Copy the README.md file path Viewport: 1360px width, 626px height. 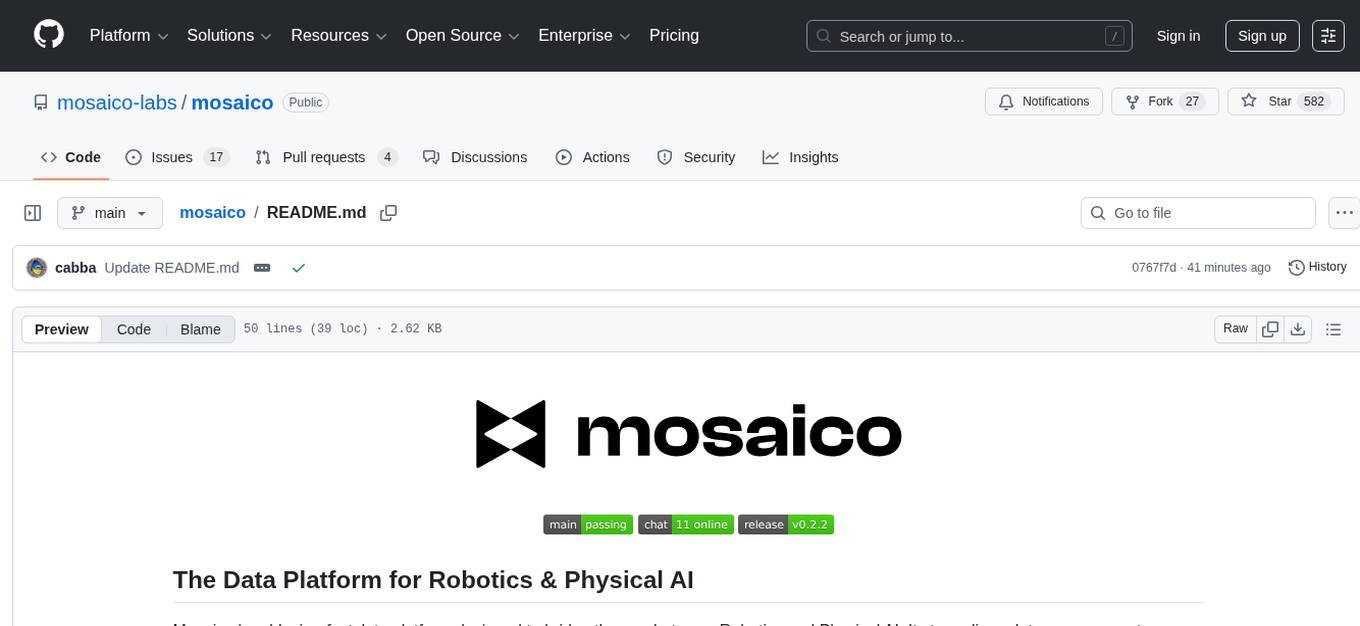coord(389,212)
